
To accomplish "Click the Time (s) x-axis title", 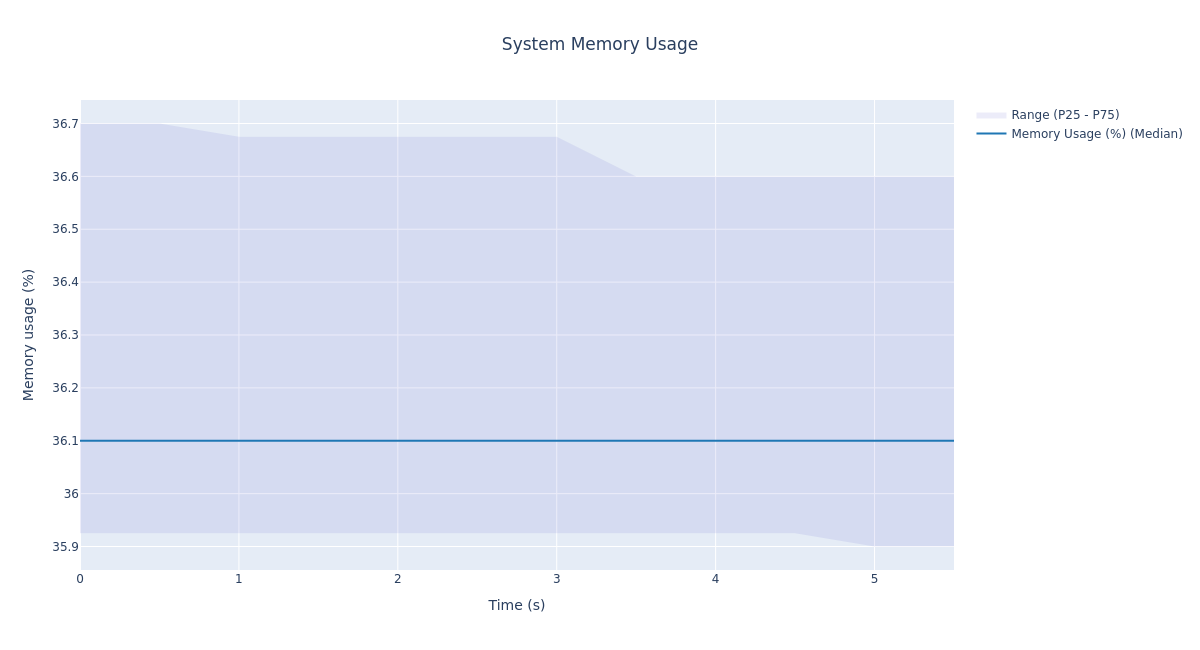I will tap(516, 605).
